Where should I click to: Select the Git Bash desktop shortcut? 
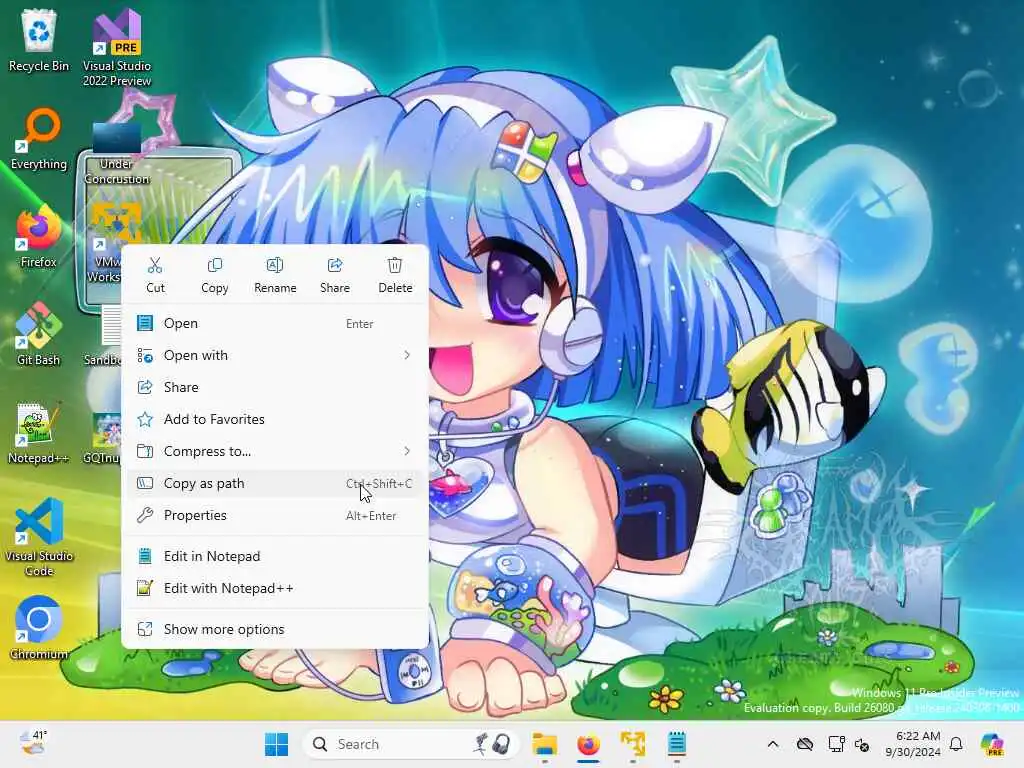tap(39, 334)
